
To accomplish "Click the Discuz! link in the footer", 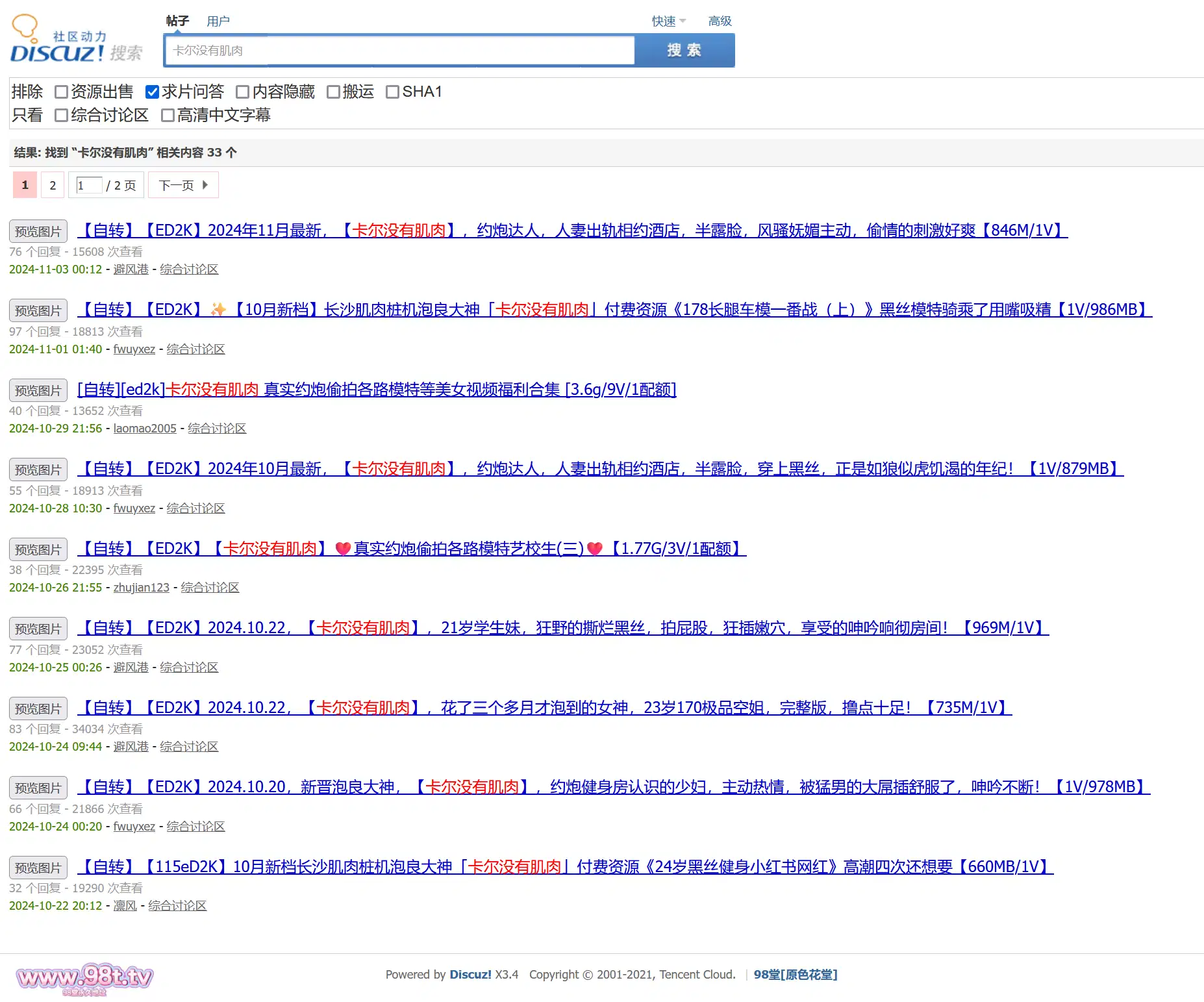I will tap(471, 975).
